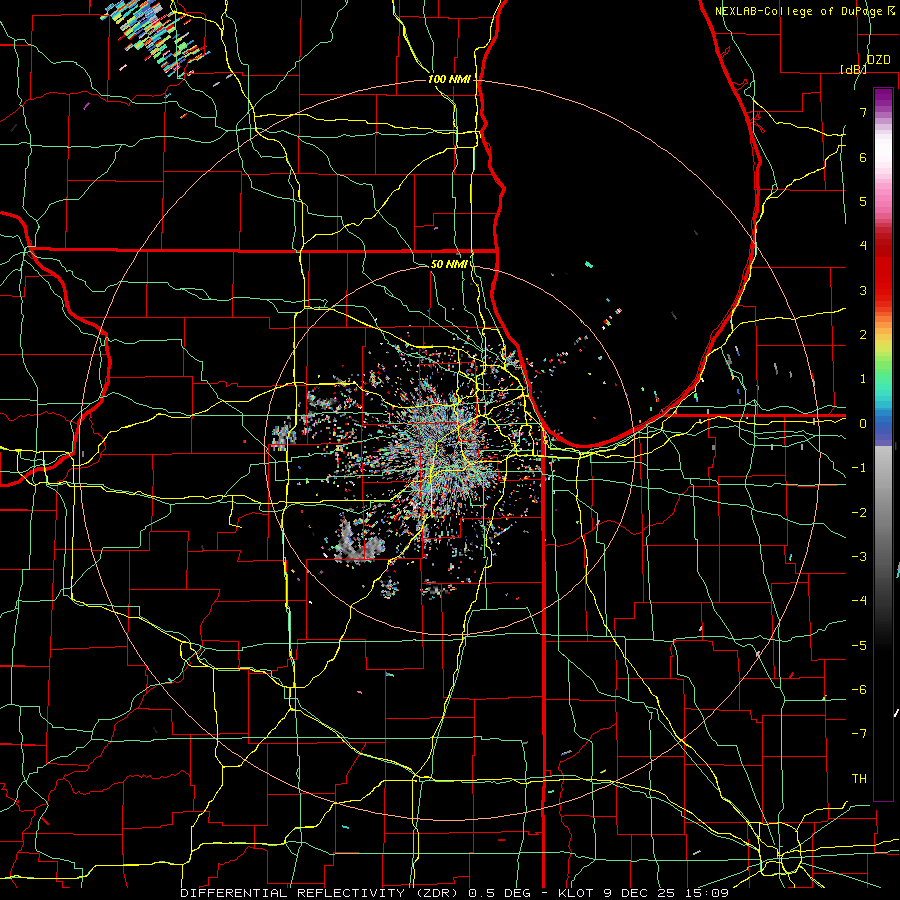Click the "-3" value on the color scale

pyautogui.click(x=859, y=557)
